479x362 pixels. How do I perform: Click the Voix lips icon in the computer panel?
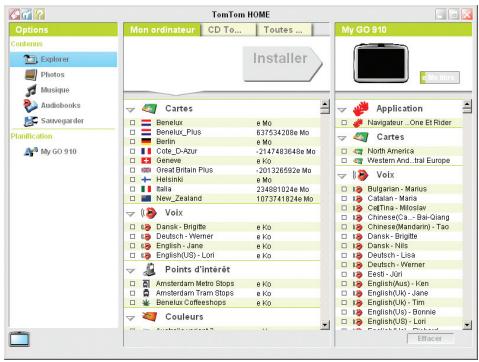click(148, 213)
